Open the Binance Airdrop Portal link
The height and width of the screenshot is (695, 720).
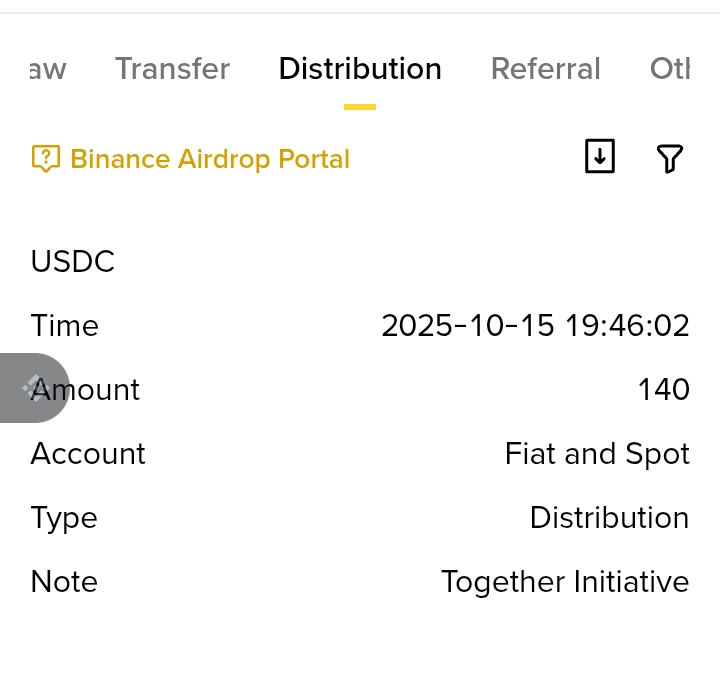(x=210, y=159)
